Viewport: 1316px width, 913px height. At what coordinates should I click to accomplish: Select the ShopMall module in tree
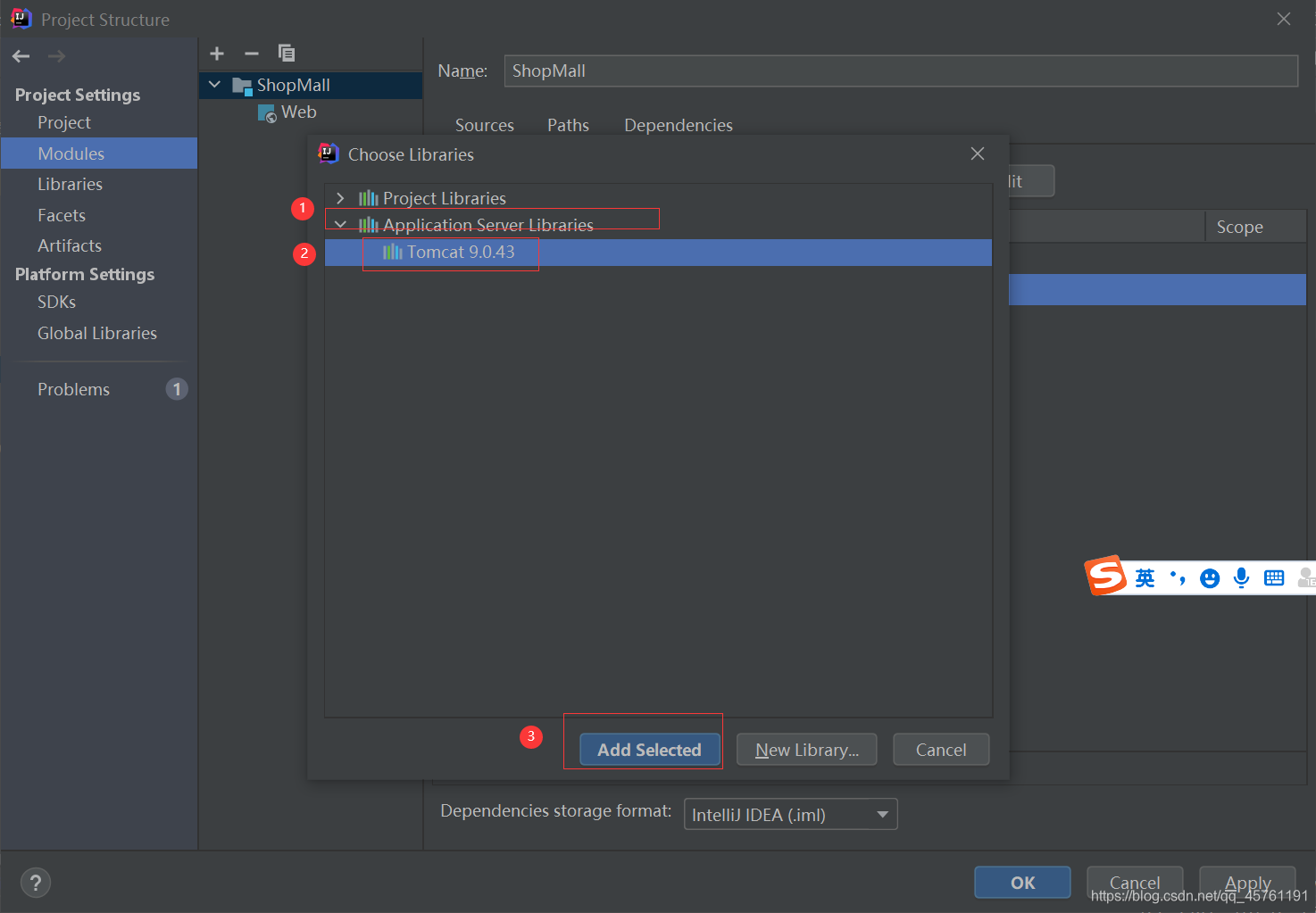click(x=311, y=85)
